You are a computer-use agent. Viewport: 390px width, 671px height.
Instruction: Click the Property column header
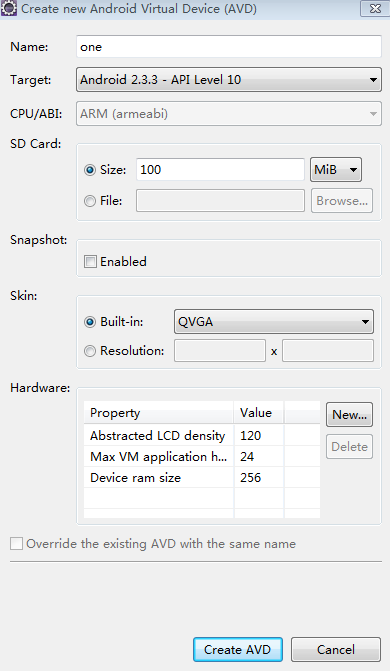159,413
